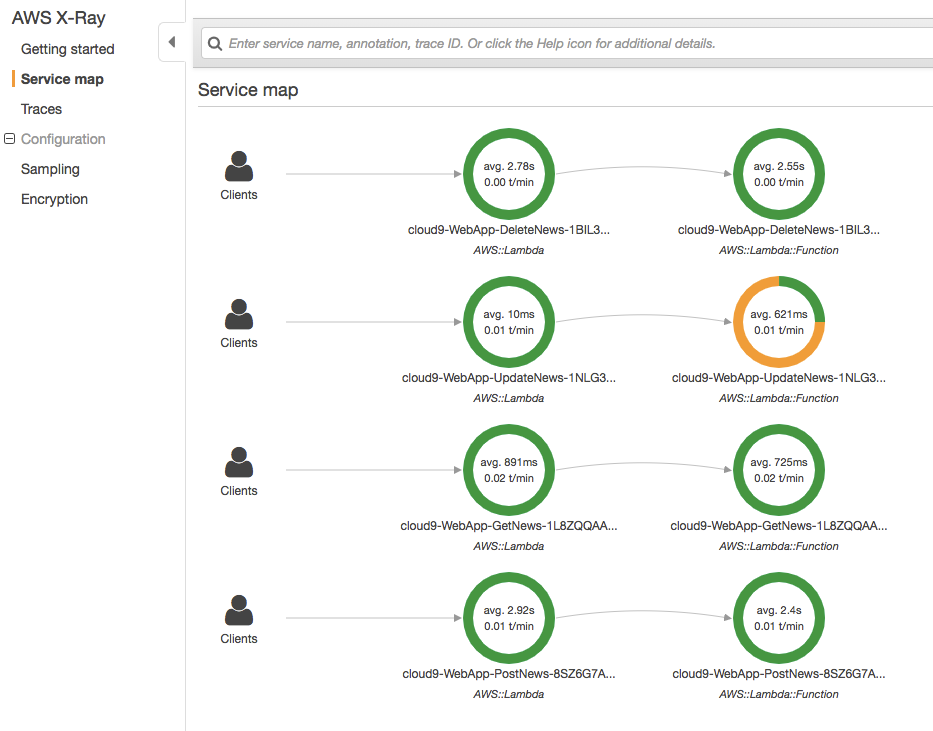Select UpdateNews Function node with orange ring
933x731 pixels.
pyautogui.click(x=779, y=322)
